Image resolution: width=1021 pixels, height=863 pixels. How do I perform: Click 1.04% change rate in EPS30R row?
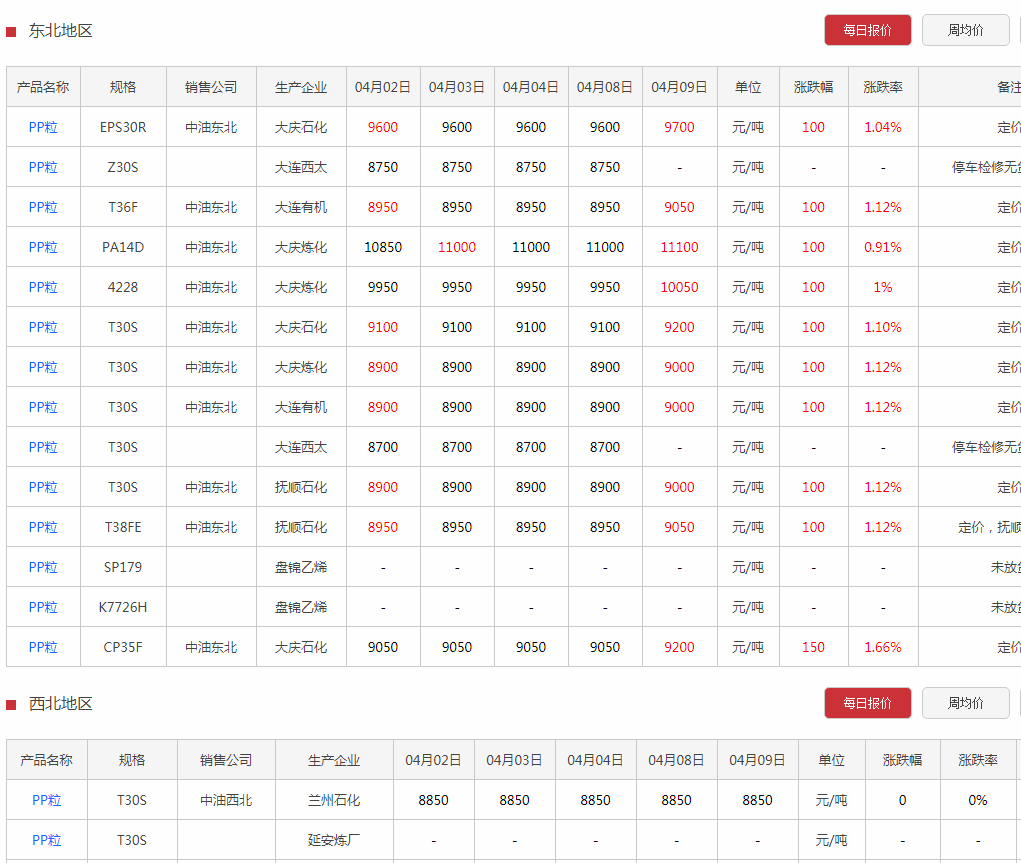pyautogui.click(x=883, y=127)
